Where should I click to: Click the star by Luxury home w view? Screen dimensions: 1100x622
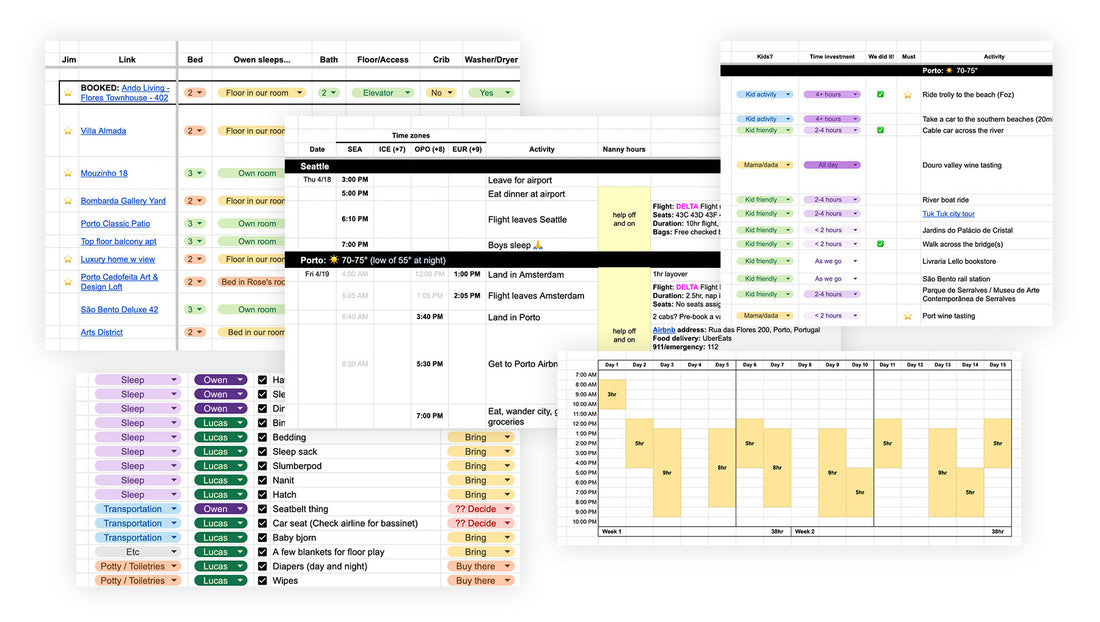pos(68,259)
